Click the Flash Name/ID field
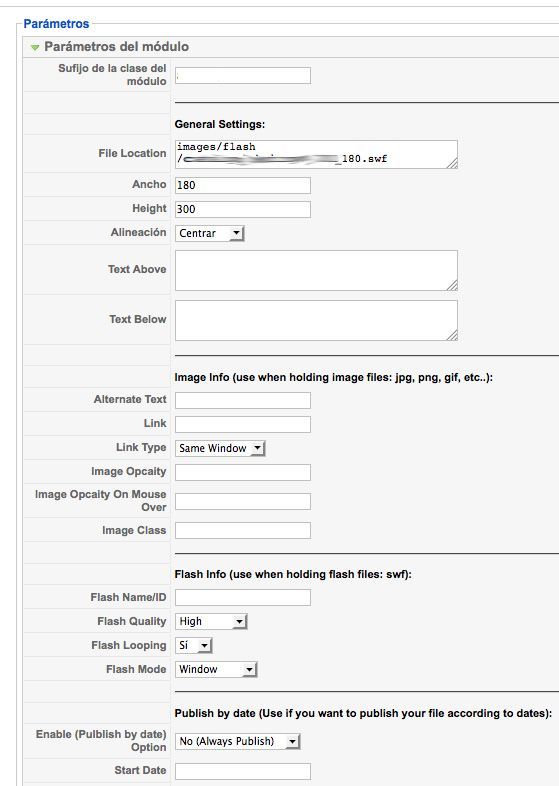The image size is (559, 786). coord(243,598)
